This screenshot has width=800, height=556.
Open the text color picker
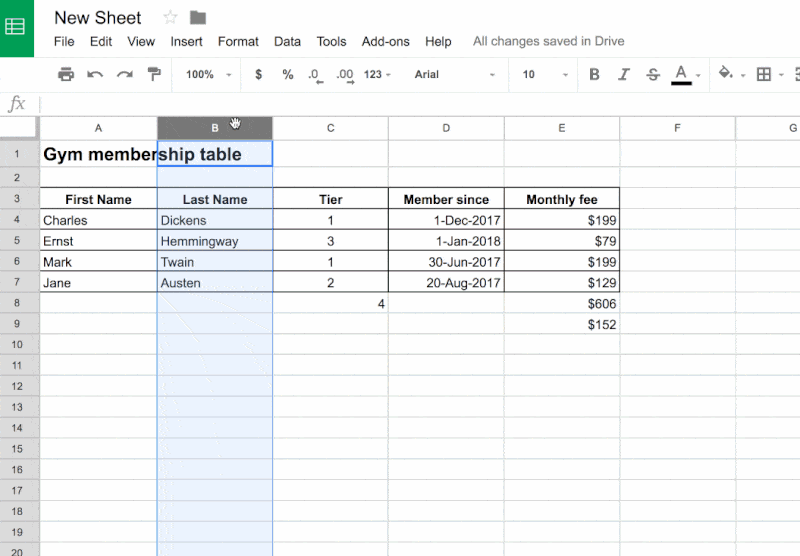click(x=683, y=75)
